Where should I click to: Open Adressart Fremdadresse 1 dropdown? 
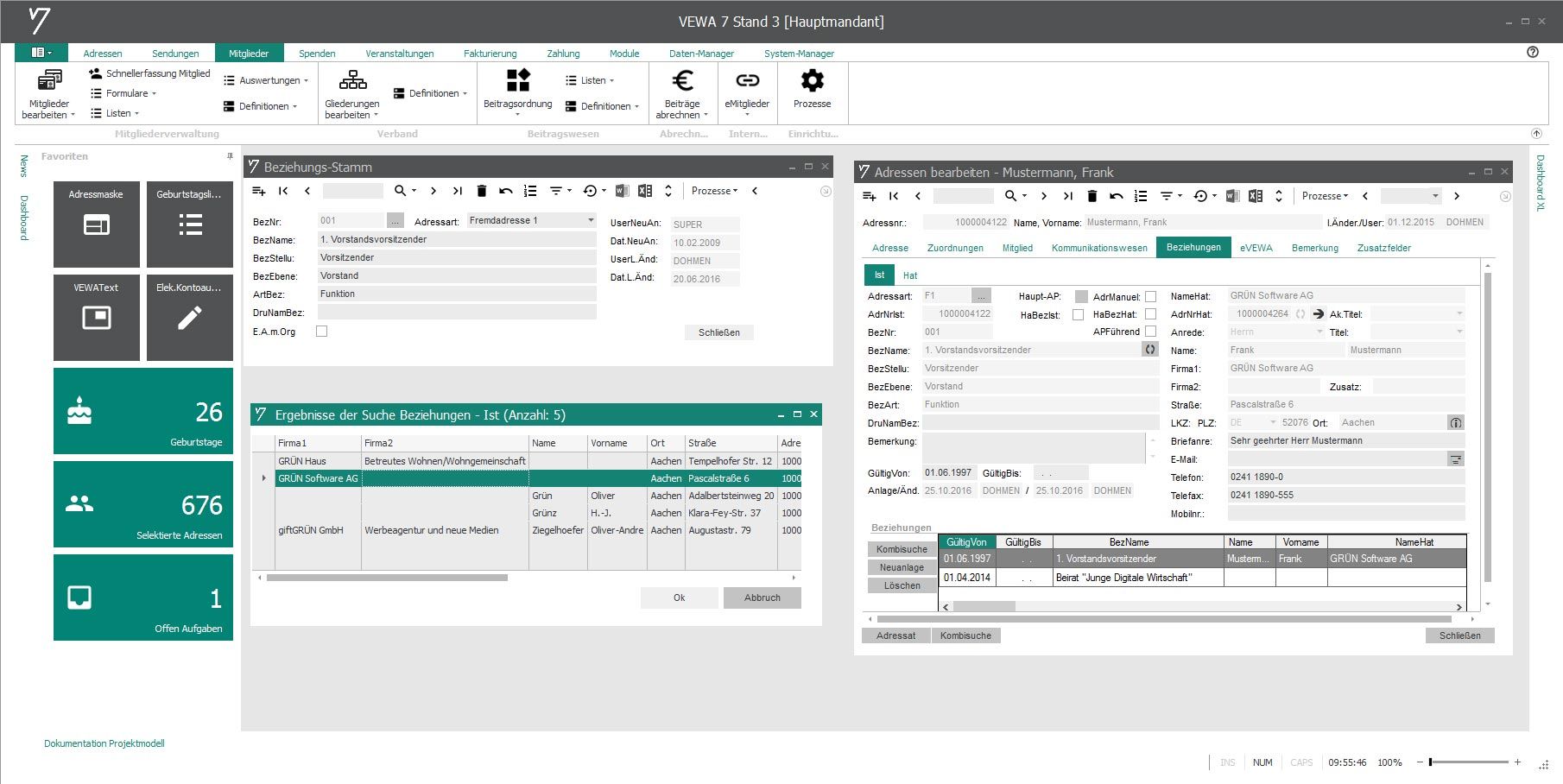point(591,220)
